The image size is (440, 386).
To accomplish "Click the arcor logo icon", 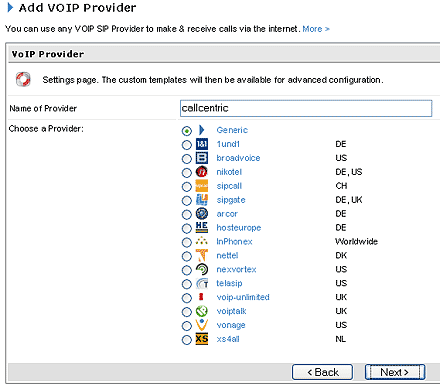I will point(202,214).
